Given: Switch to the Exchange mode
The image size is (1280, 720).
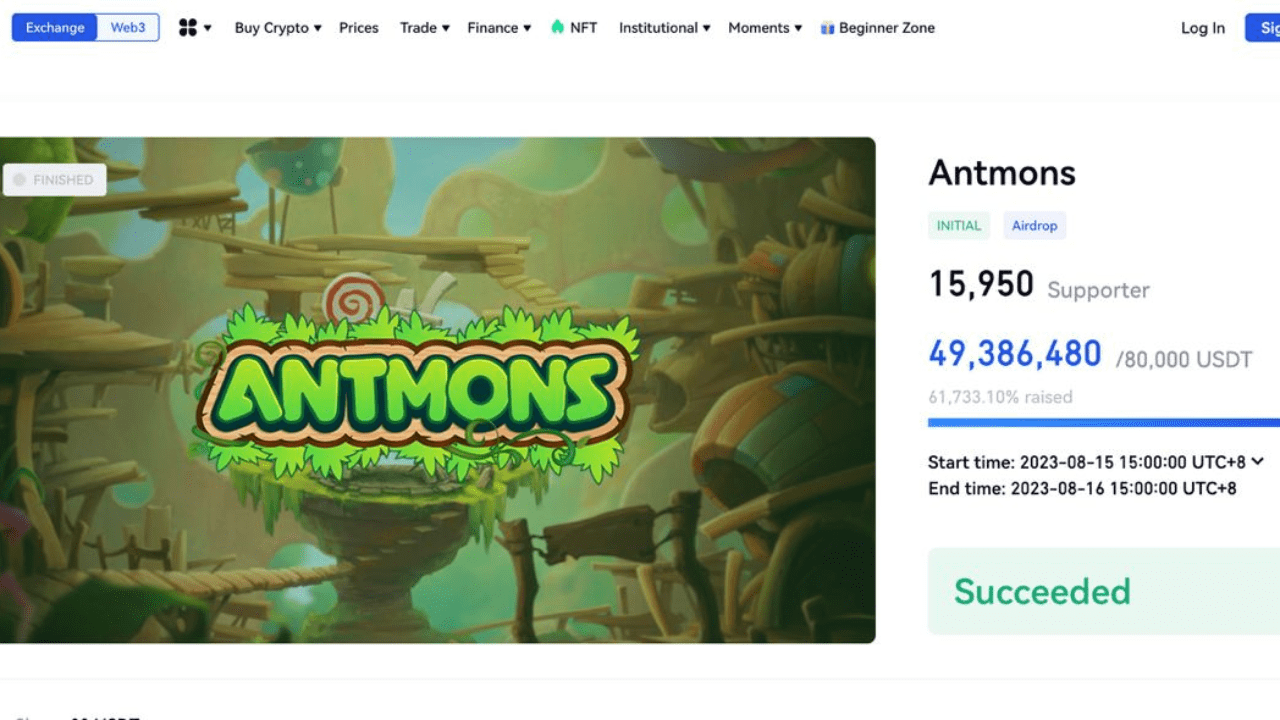Looking at the screenshot, I should coord(55,28).
